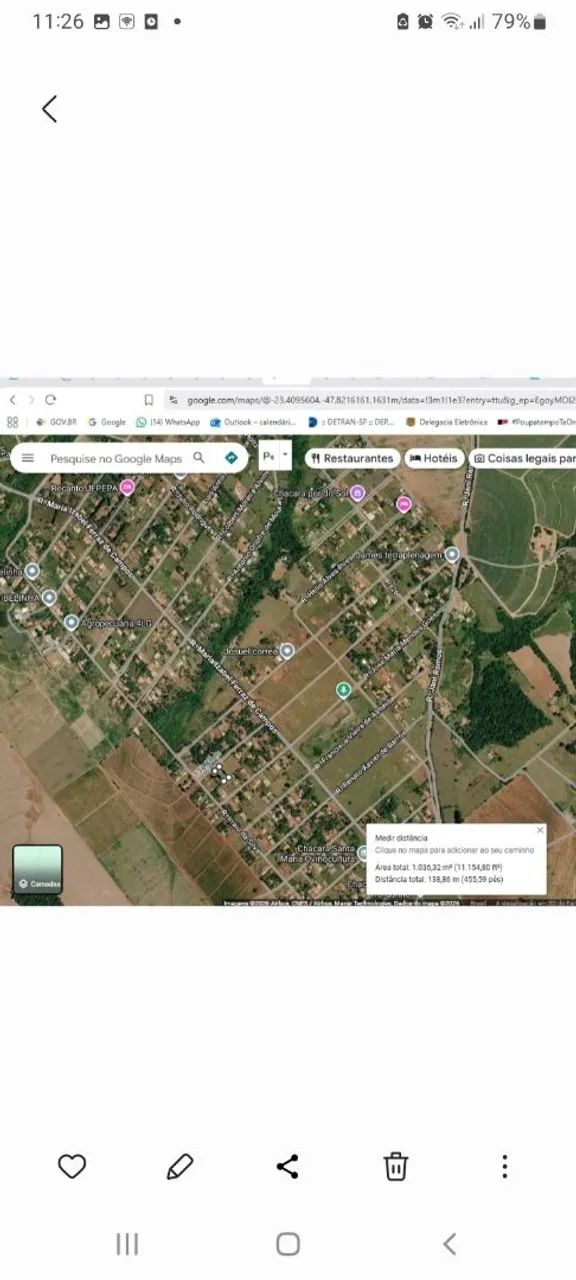576x1280 pixels.
Task: Open the DETRAN-SP bookmark
Action: [352, 422]
